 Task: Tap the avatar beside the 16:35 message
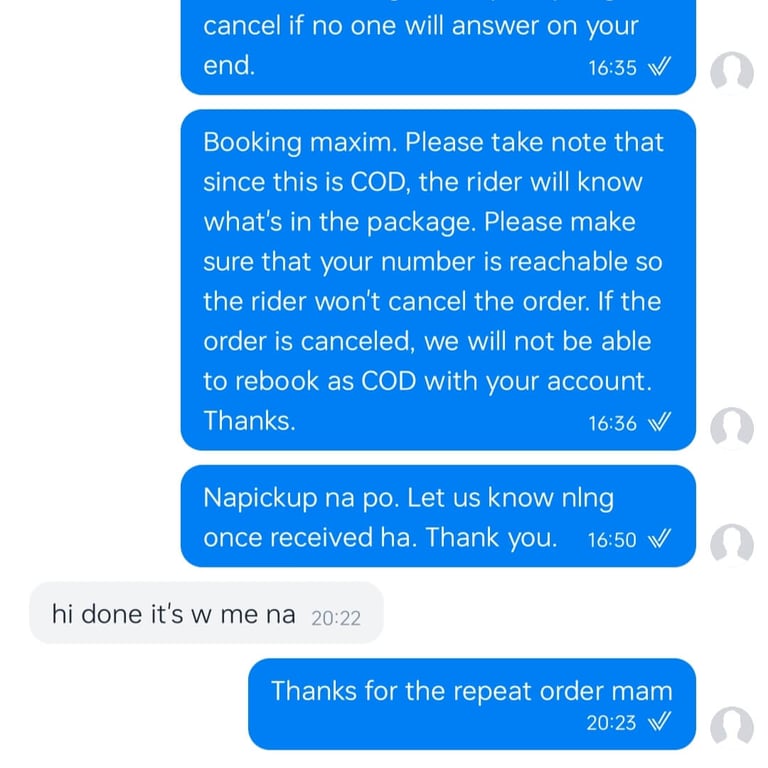click(731, 72)
